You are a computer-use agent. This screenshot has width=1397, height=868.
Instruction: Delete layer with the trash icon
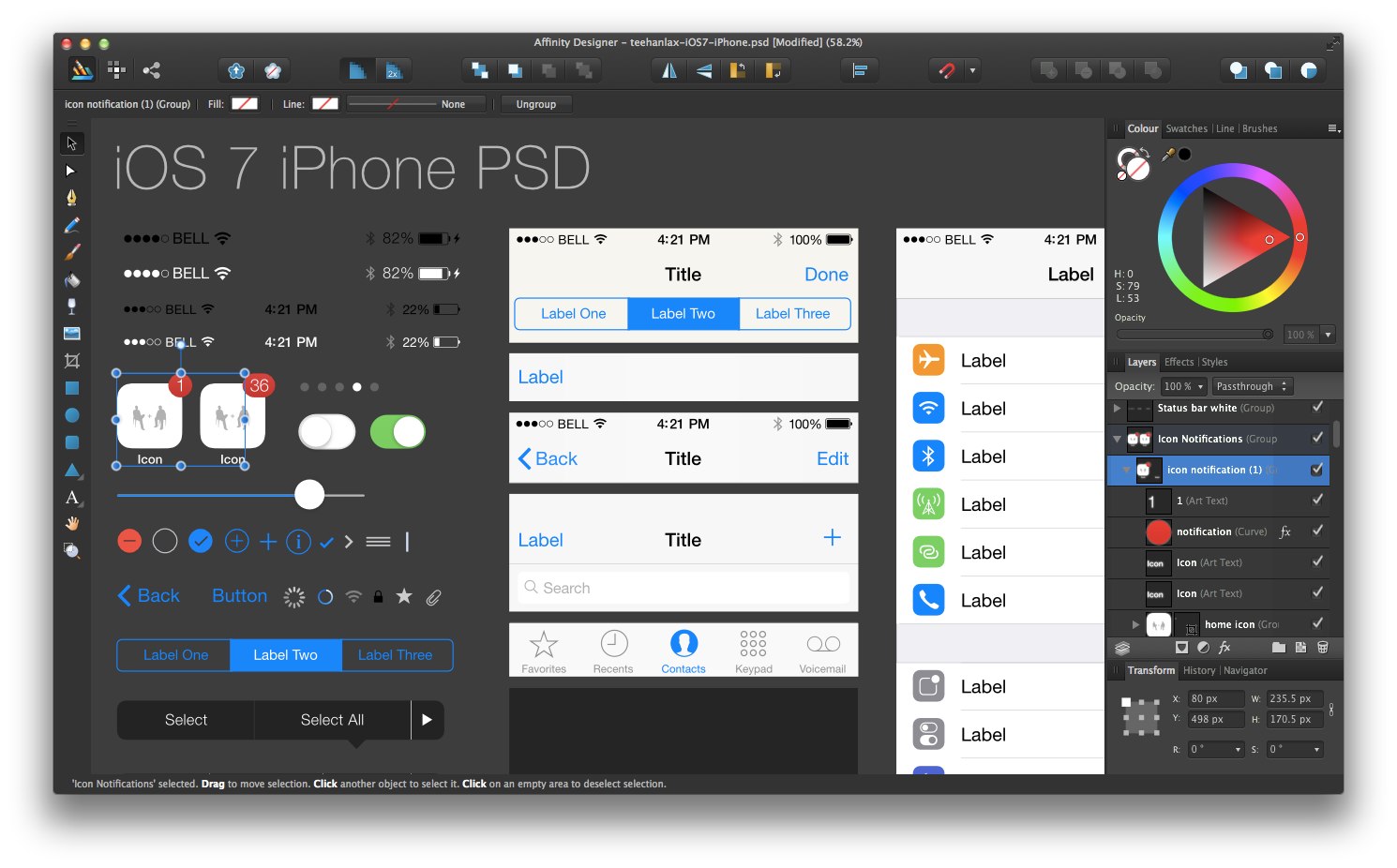coord(1323,647)
